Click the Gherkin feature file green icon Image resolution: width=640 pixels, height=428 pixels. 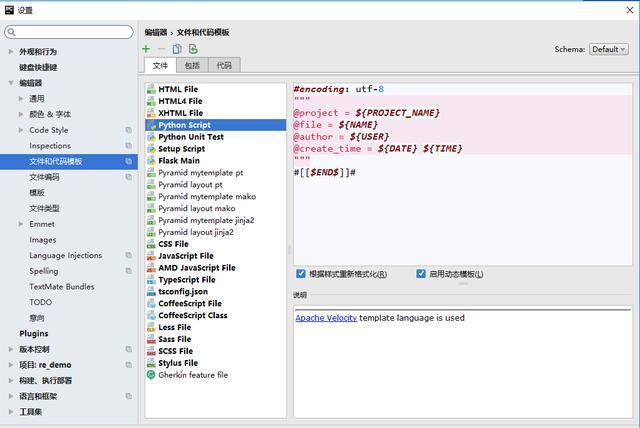151,375
